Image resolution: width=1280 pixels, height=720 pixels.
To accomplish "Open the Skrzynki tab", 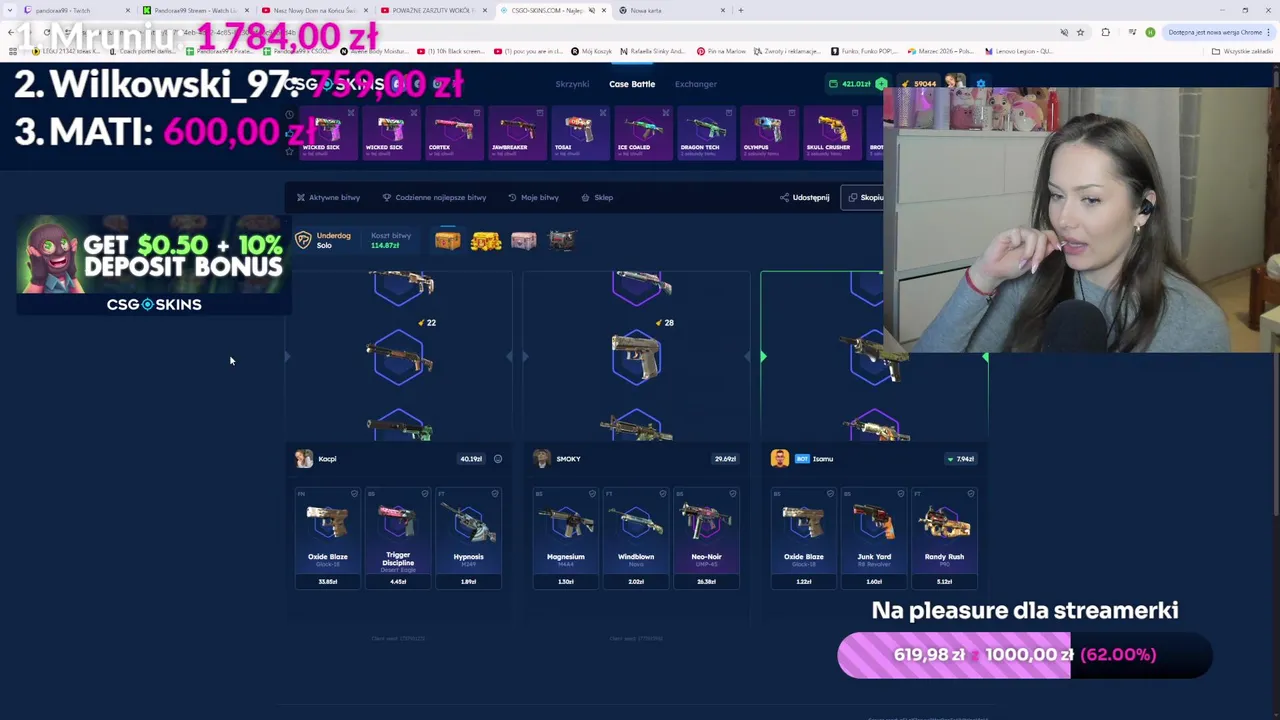I will (x=572, y=84).
